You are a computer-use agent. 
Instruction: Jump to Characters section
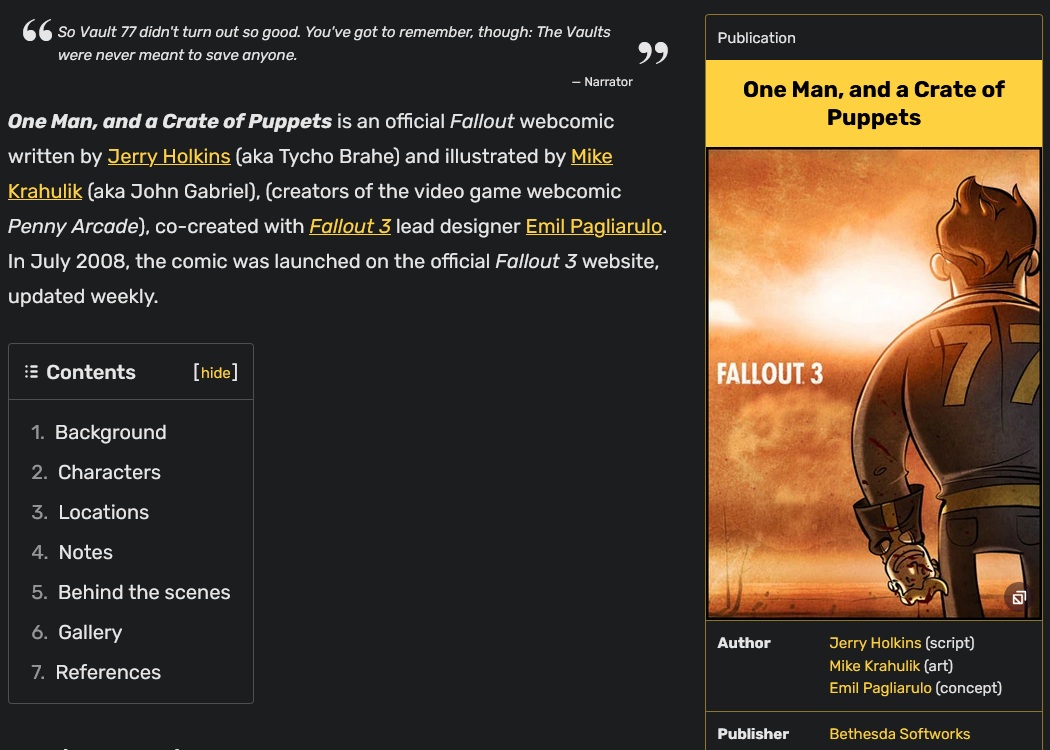click(109, 473)
